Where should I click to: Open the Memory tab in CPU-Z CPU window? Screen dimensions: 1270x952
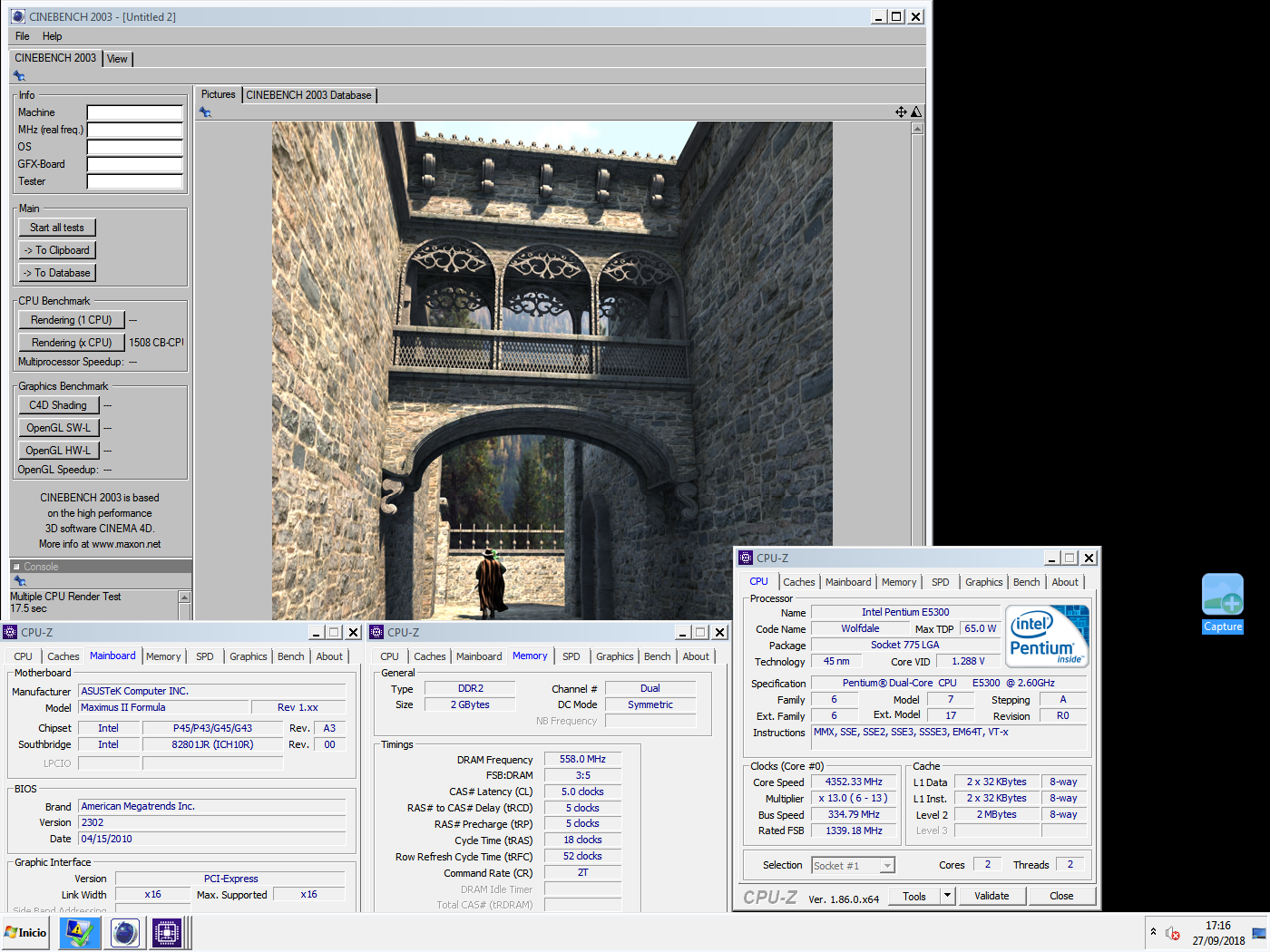(899, 582)
